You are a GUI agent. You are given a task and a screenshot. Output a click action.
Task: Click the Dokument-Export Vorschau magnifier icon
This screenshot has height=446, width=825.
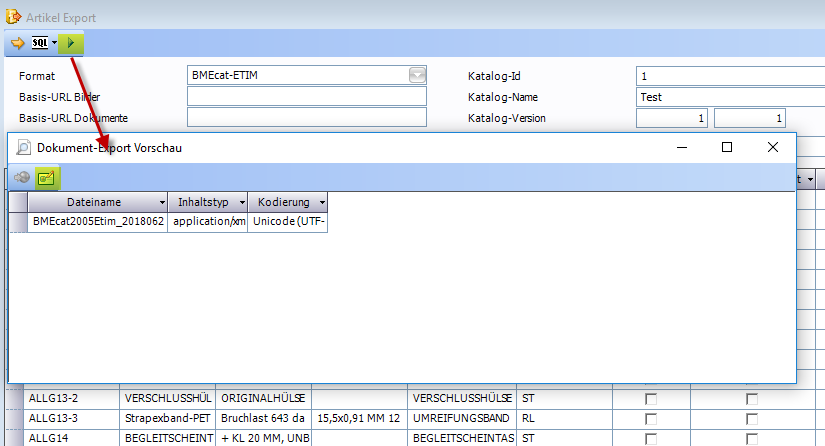click(x=24, y=147)
